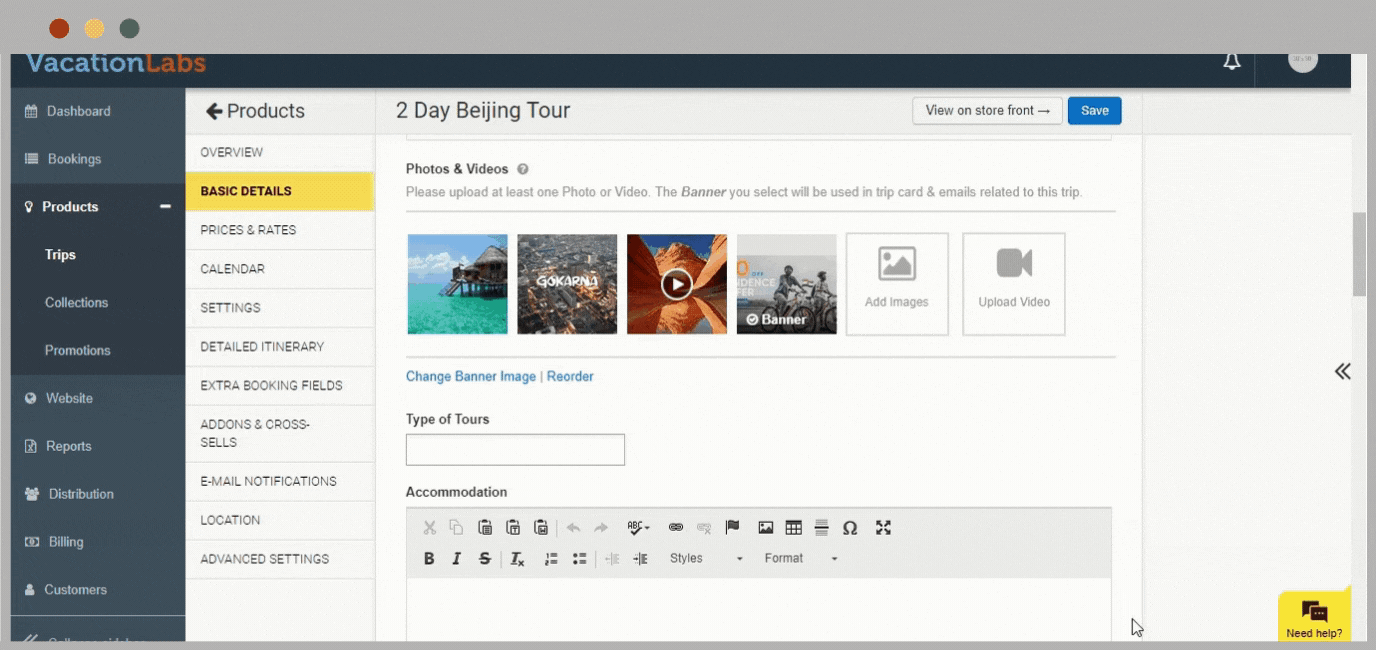Maximize the Accommodation editor

coord(883,528)
